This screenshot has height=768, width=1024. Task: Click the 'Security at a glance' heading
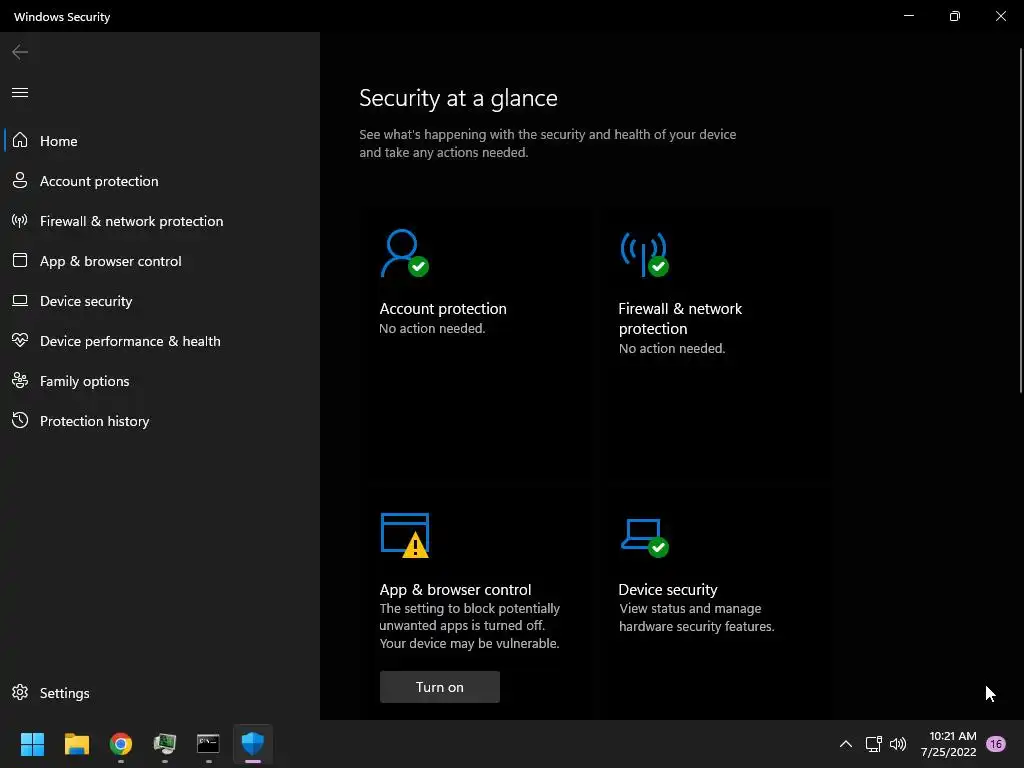pyautogui.click(x=458, y=98)
